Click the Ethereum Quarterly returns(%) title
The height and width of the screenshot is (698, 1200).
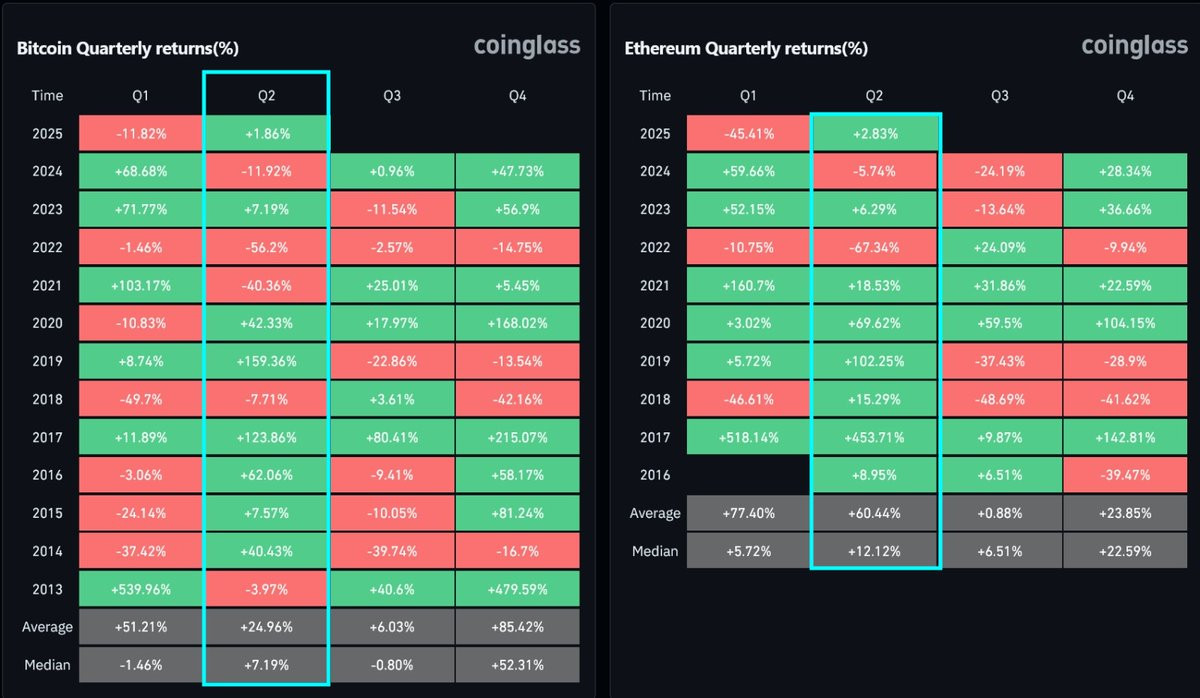tap(746, 48)
